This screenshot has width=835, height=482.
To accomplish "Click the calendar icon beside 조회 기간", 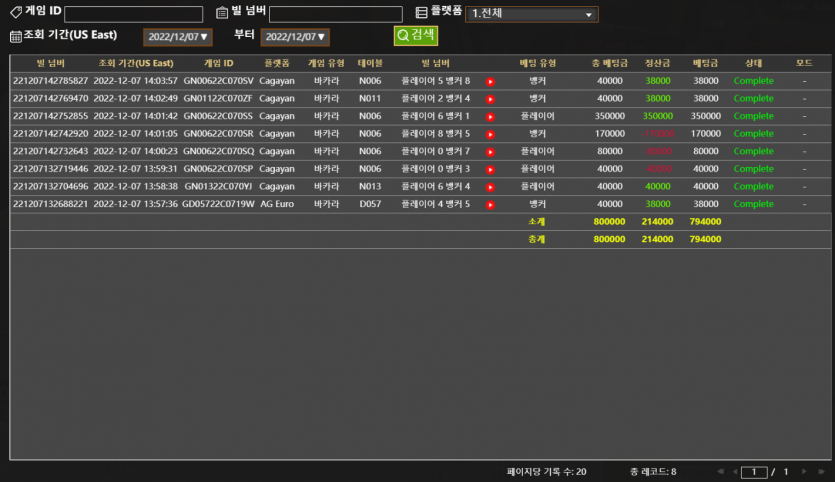I will click(15, 36).
